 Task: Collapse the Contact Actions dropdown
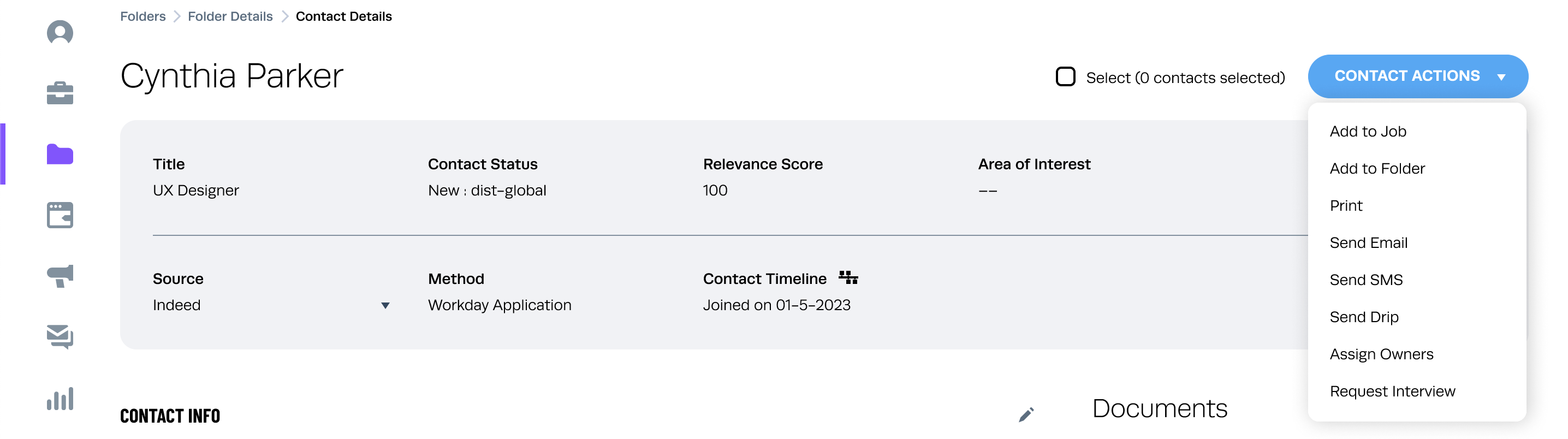pos(1417,76)
